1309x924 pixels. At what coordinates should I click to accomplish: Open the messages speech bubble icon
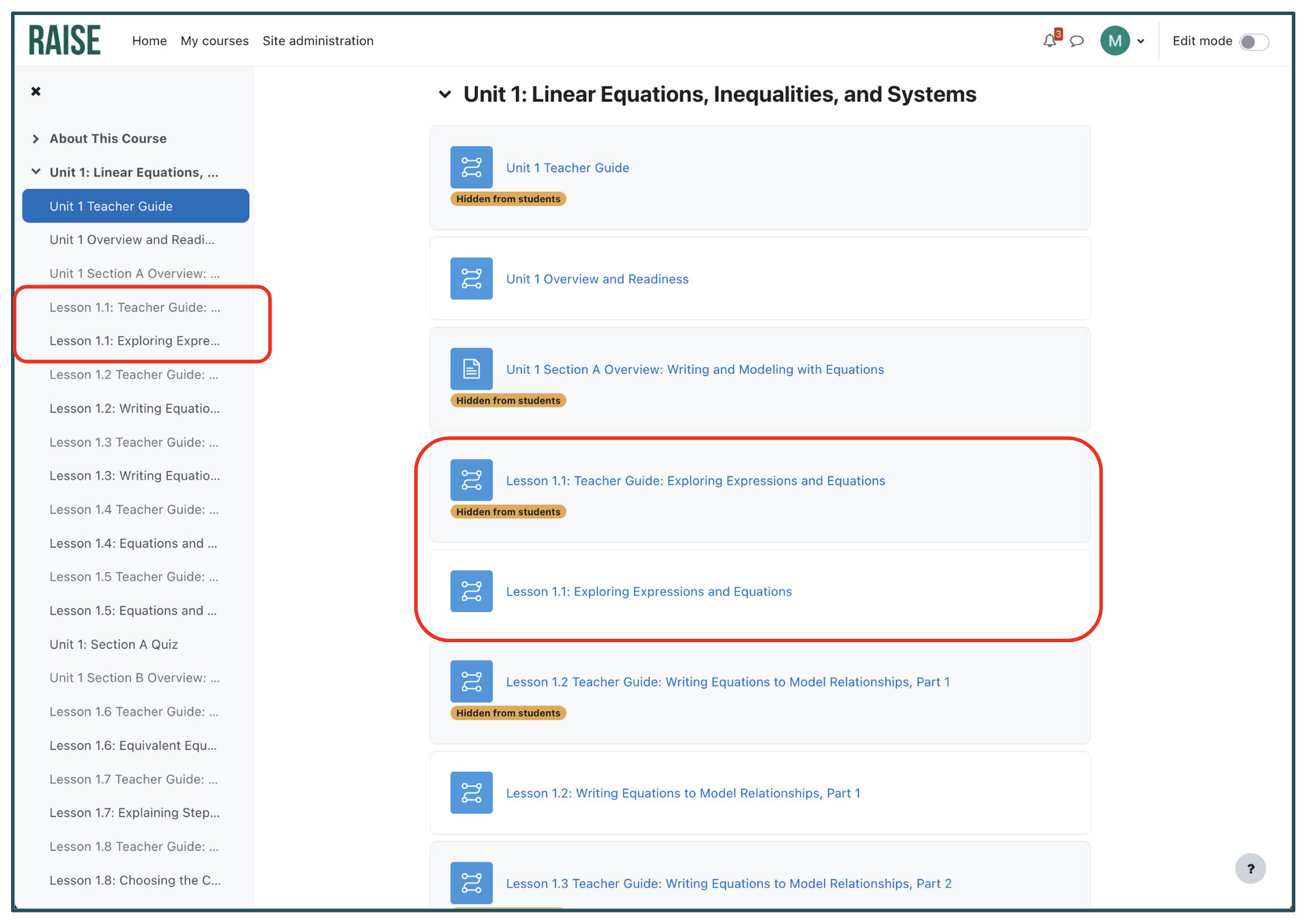tap(1077, 41)
